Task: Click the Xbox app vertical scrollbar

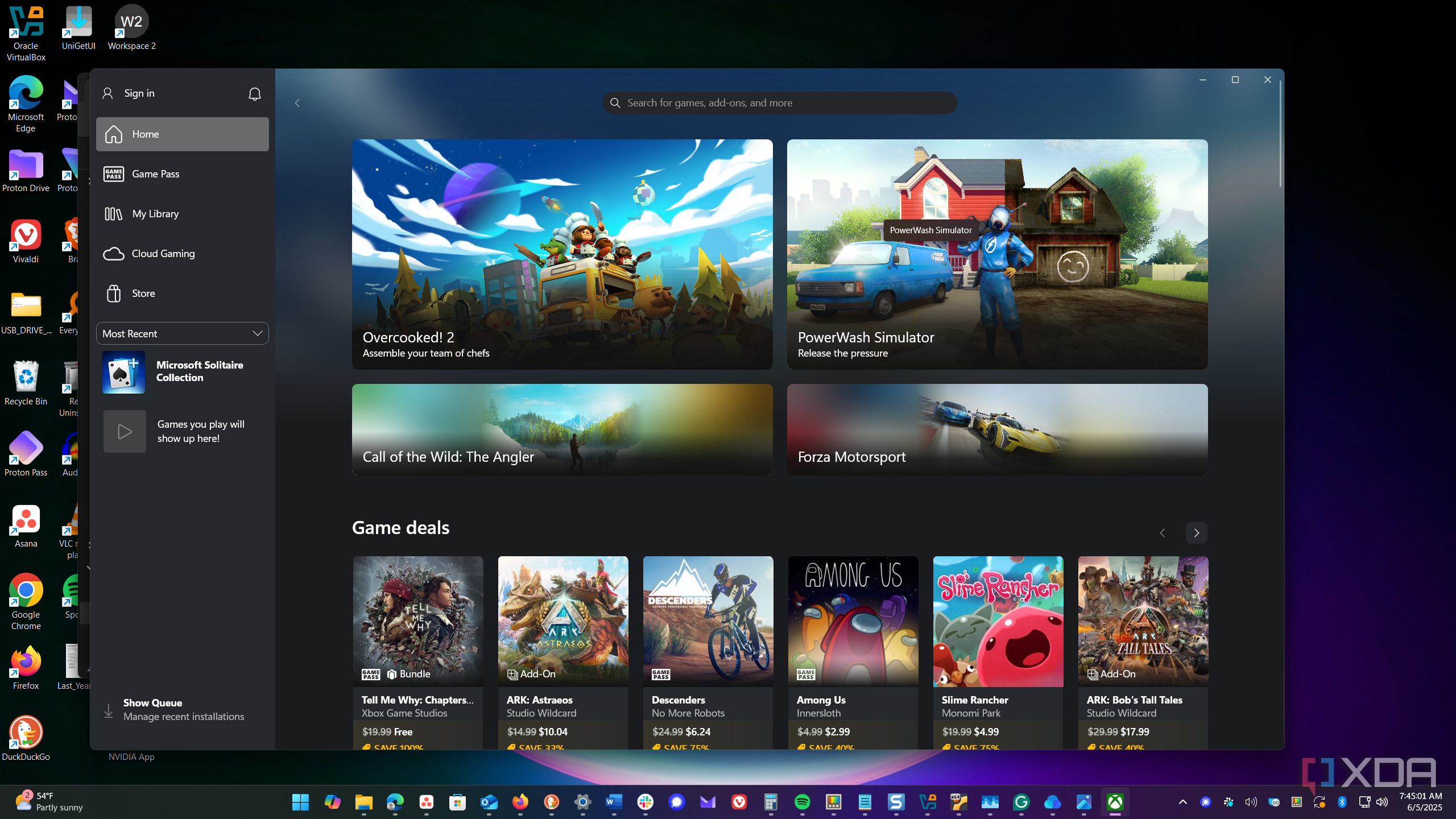Action: (1280, 134)
